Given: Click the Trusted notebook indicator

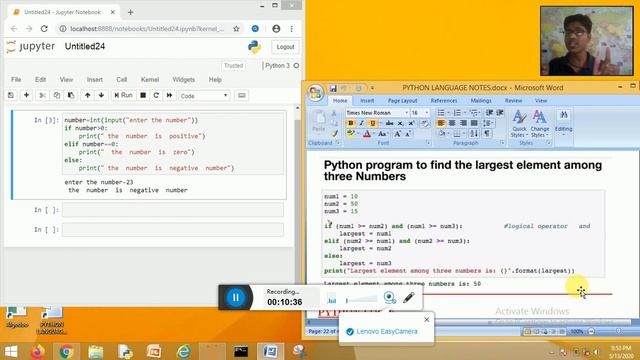Looking at the screenshot, I should click(233, 66).
